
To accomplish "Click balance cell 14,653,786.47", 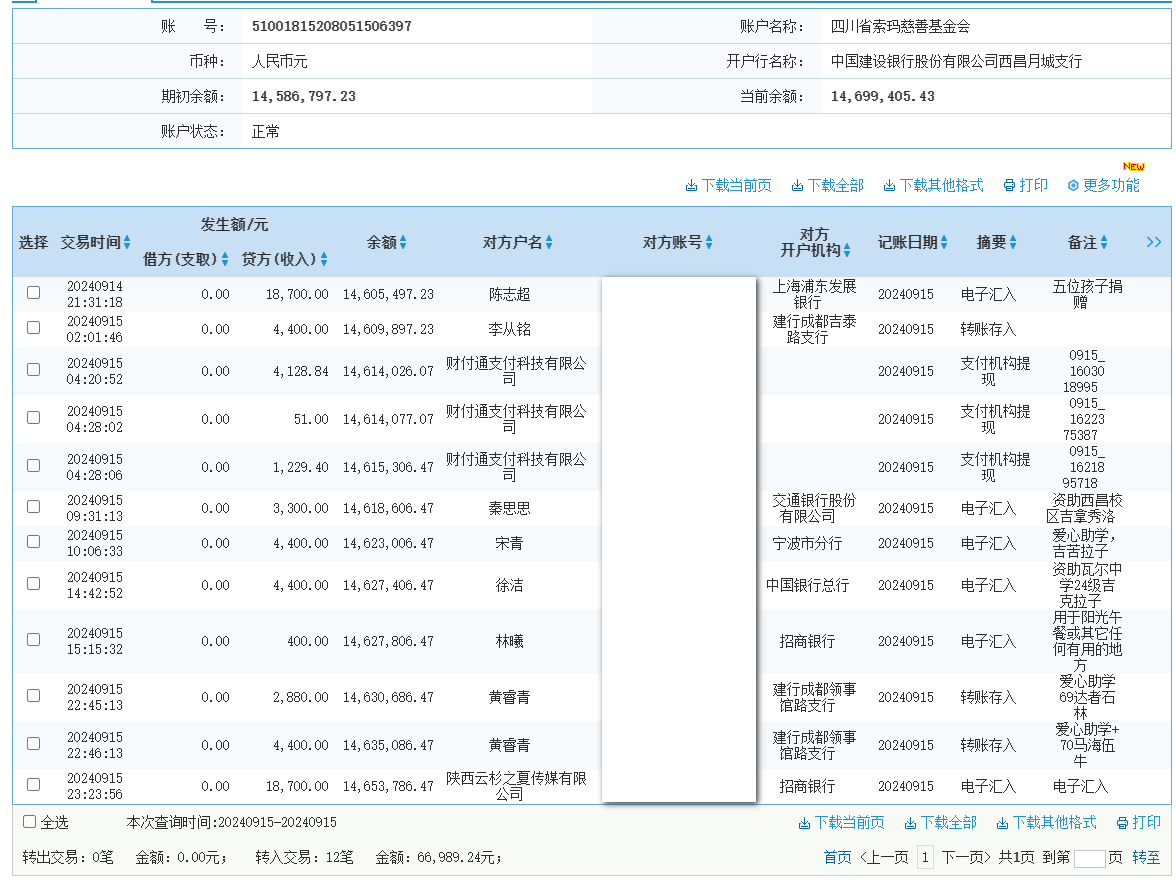I will click(388, 787).
